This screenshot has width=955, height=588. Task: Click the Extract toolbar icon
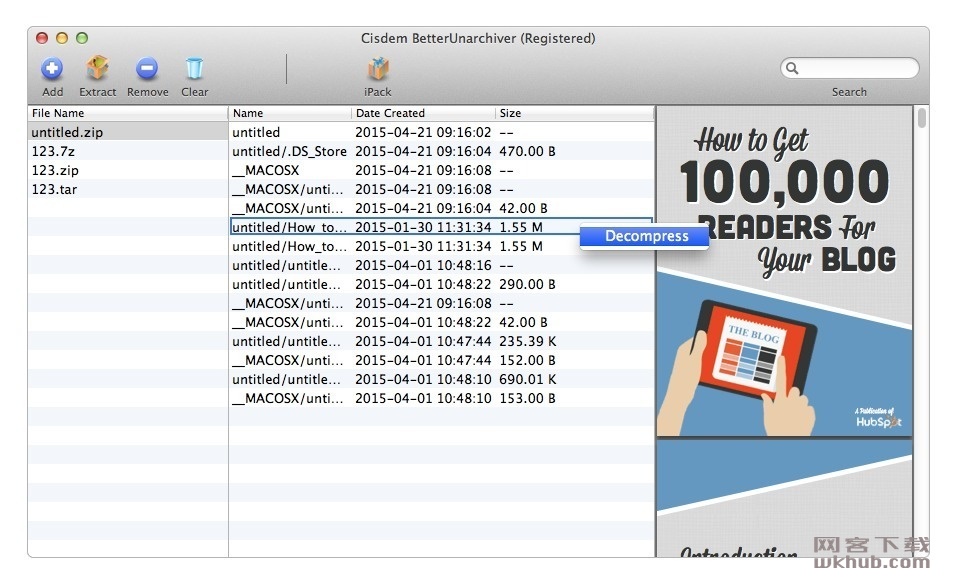(97, 68)
